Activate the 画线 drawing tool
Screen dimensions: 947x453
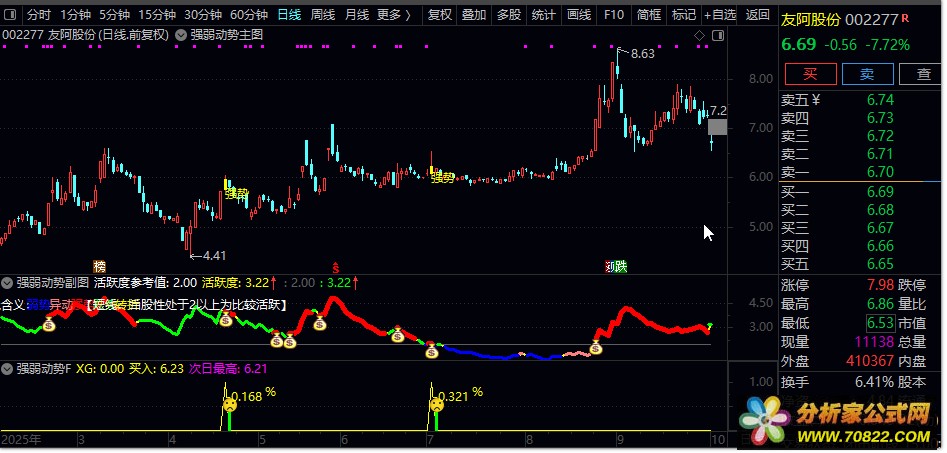[579, 14]
